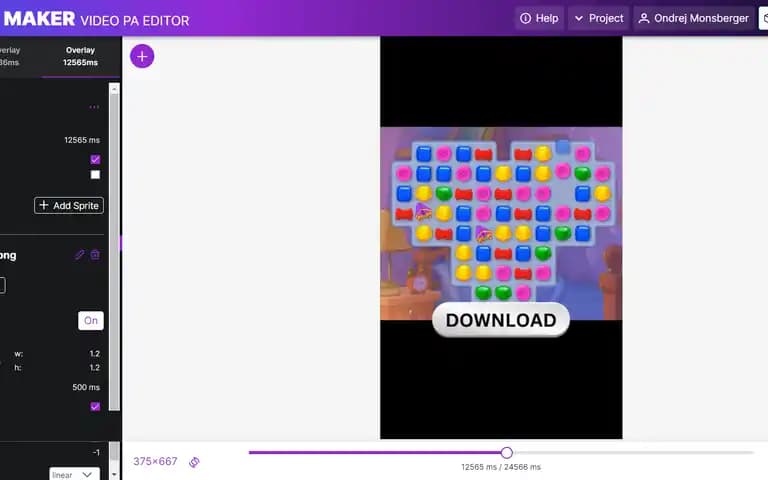Click the trash delete icon

(x=95, y=254)
